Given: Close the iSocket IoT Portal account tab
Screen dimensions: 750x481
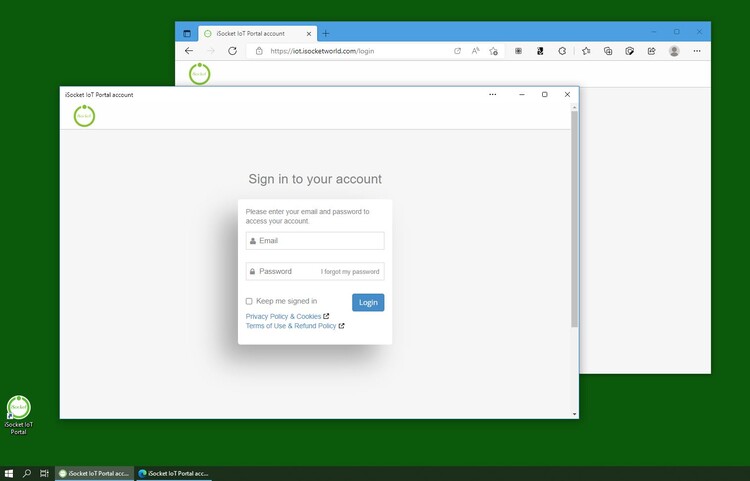Looking at the screenshot, I should pos(309,33).
